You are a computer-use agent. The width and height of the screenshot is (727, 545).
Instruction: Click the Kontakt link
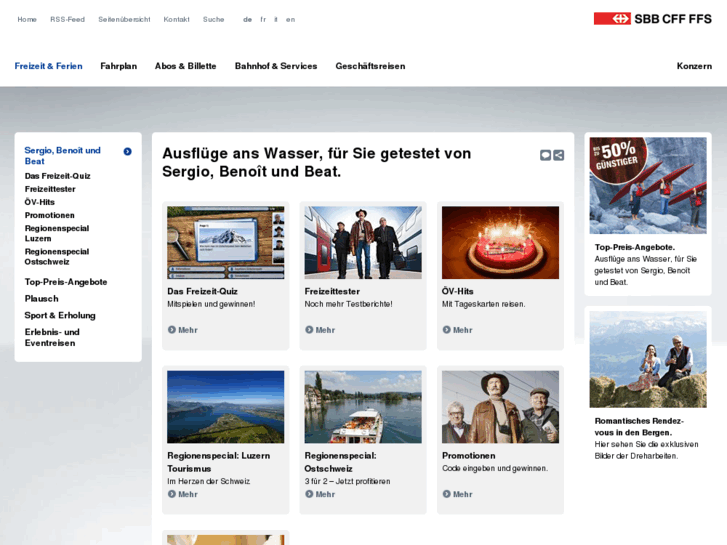click(177, 19)
